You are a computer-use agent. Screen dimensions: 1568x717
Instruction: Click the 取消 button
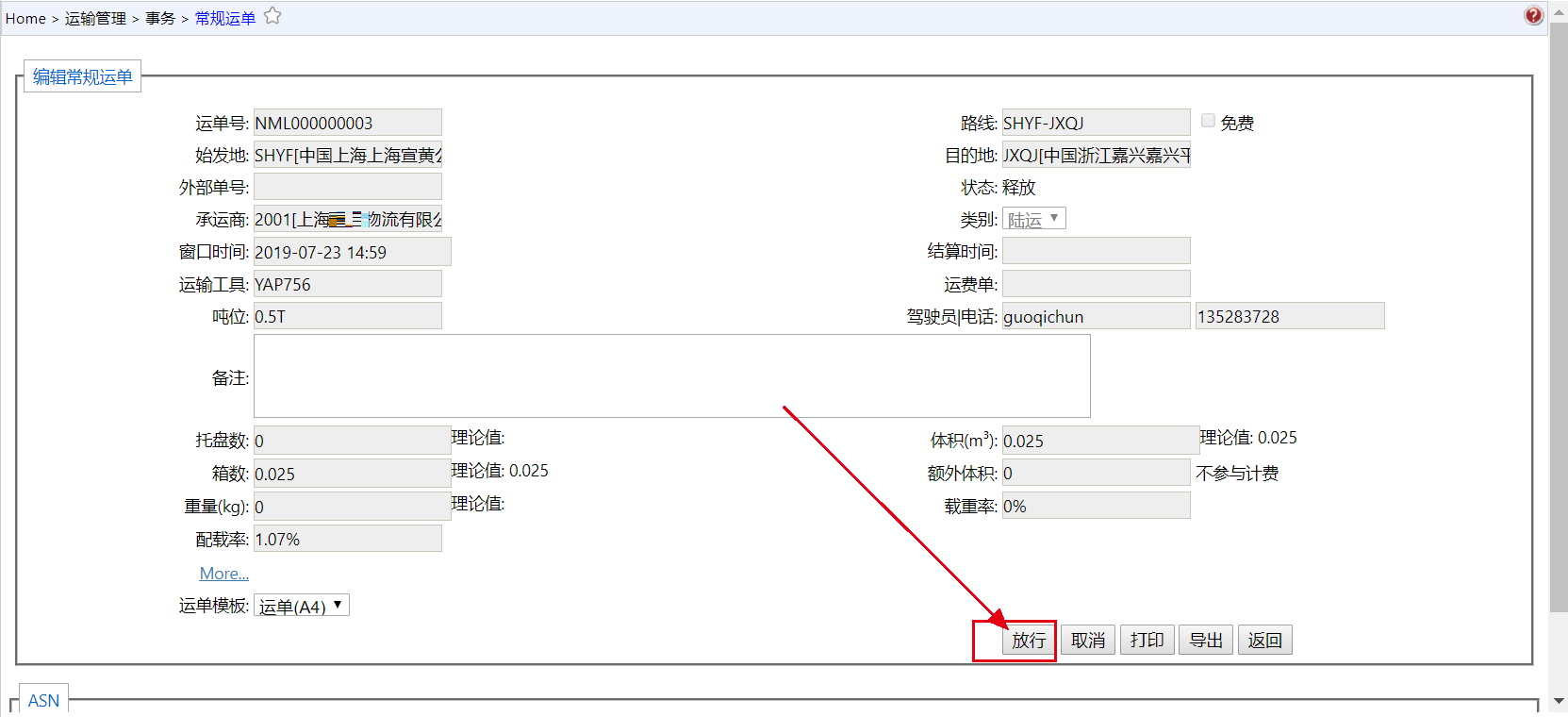pos(1088,640)
